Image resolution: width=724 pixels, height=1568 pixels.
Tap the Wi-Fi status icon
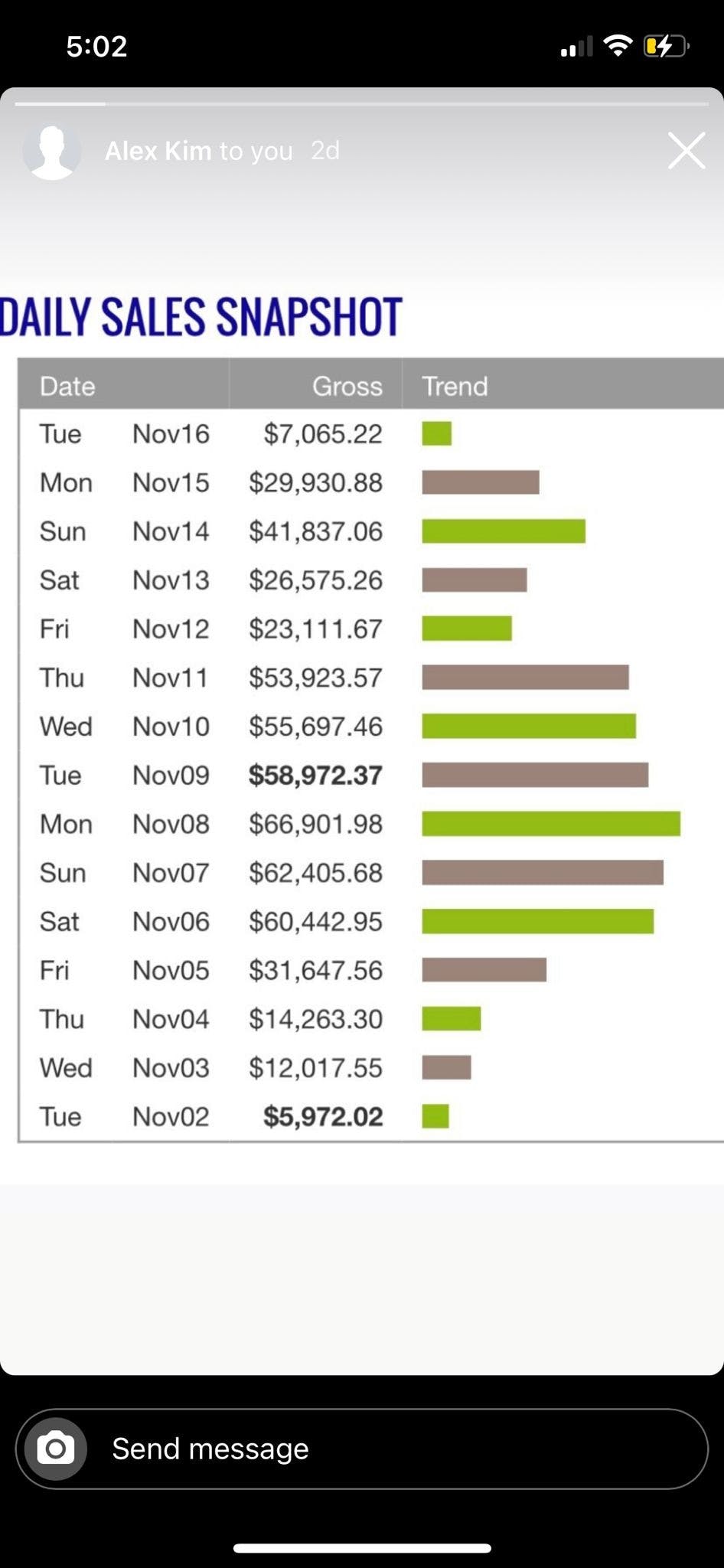pos(617,46)
